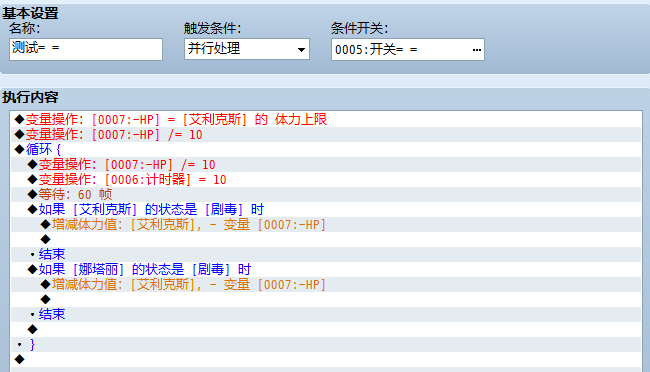Screen dimensions: 650x372
Task: Select condition 如果 [艾利克斯] 的状态是 [剧毒] 时
Action: (x=325, y=209)
